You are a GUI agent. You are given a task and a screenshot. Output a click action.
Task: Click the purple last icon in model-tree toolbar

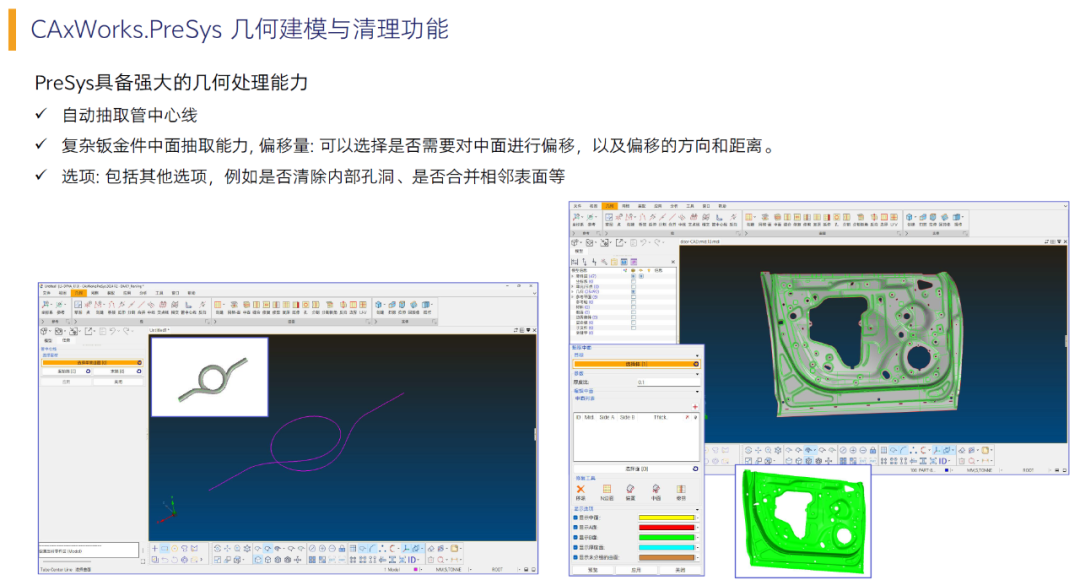click(634, 262)
